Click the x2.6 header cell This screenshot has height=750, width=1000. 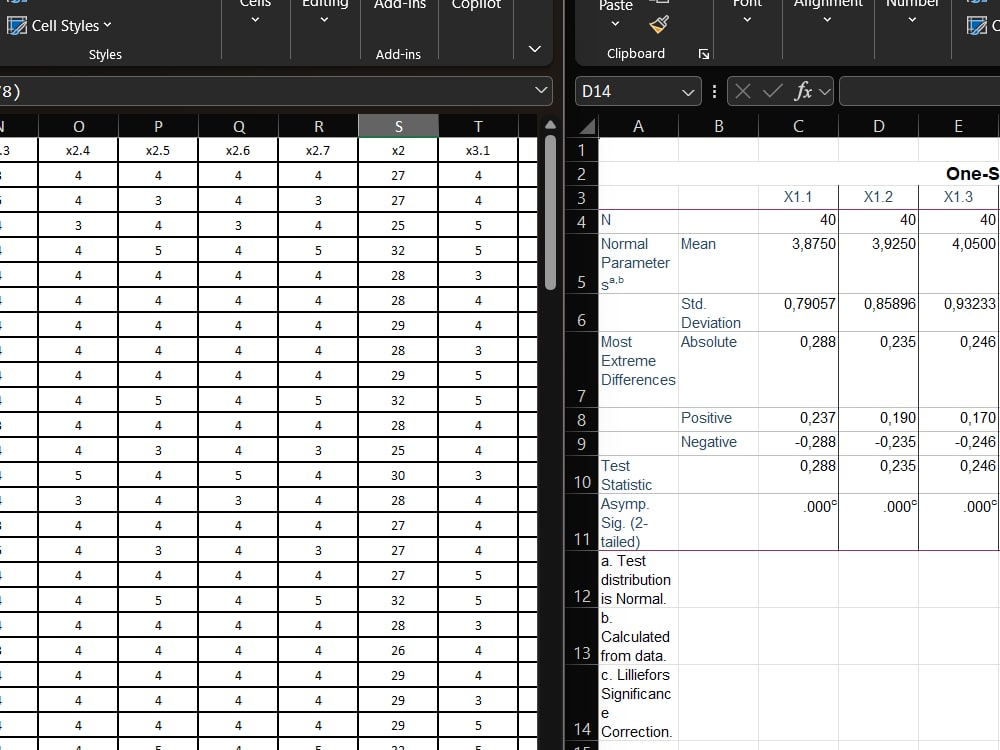[x=239, y=151]
